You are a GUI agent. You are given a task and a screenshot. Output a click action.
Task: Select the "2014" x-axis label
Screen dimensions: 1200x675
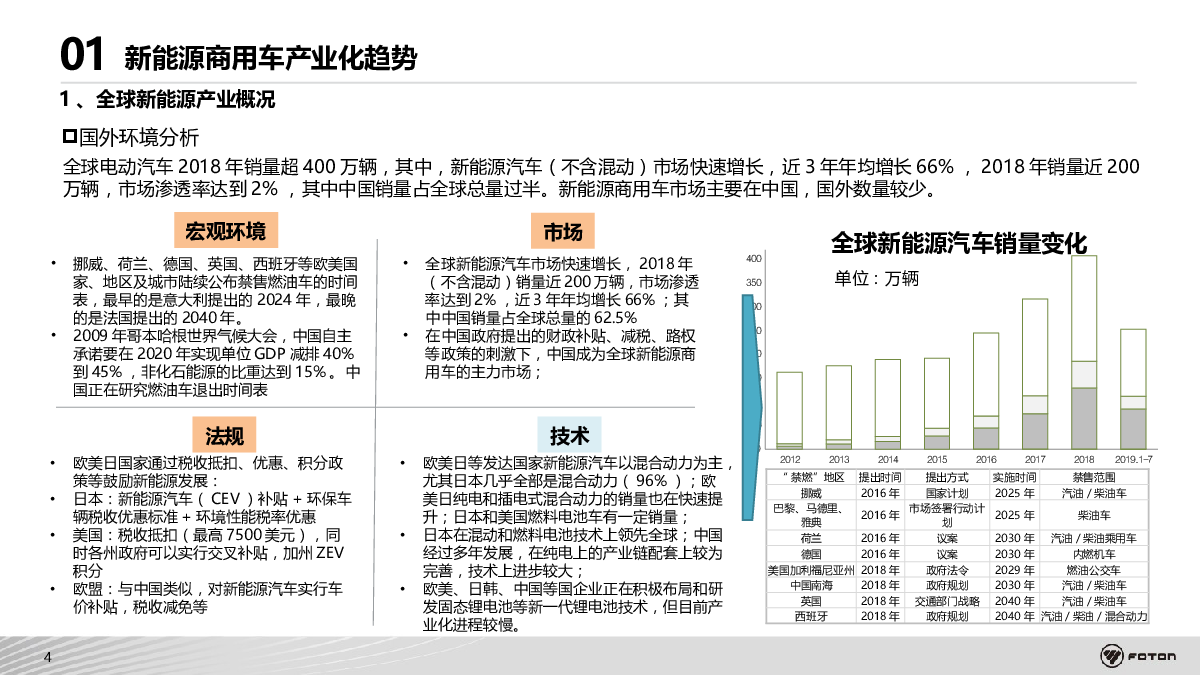888,458
